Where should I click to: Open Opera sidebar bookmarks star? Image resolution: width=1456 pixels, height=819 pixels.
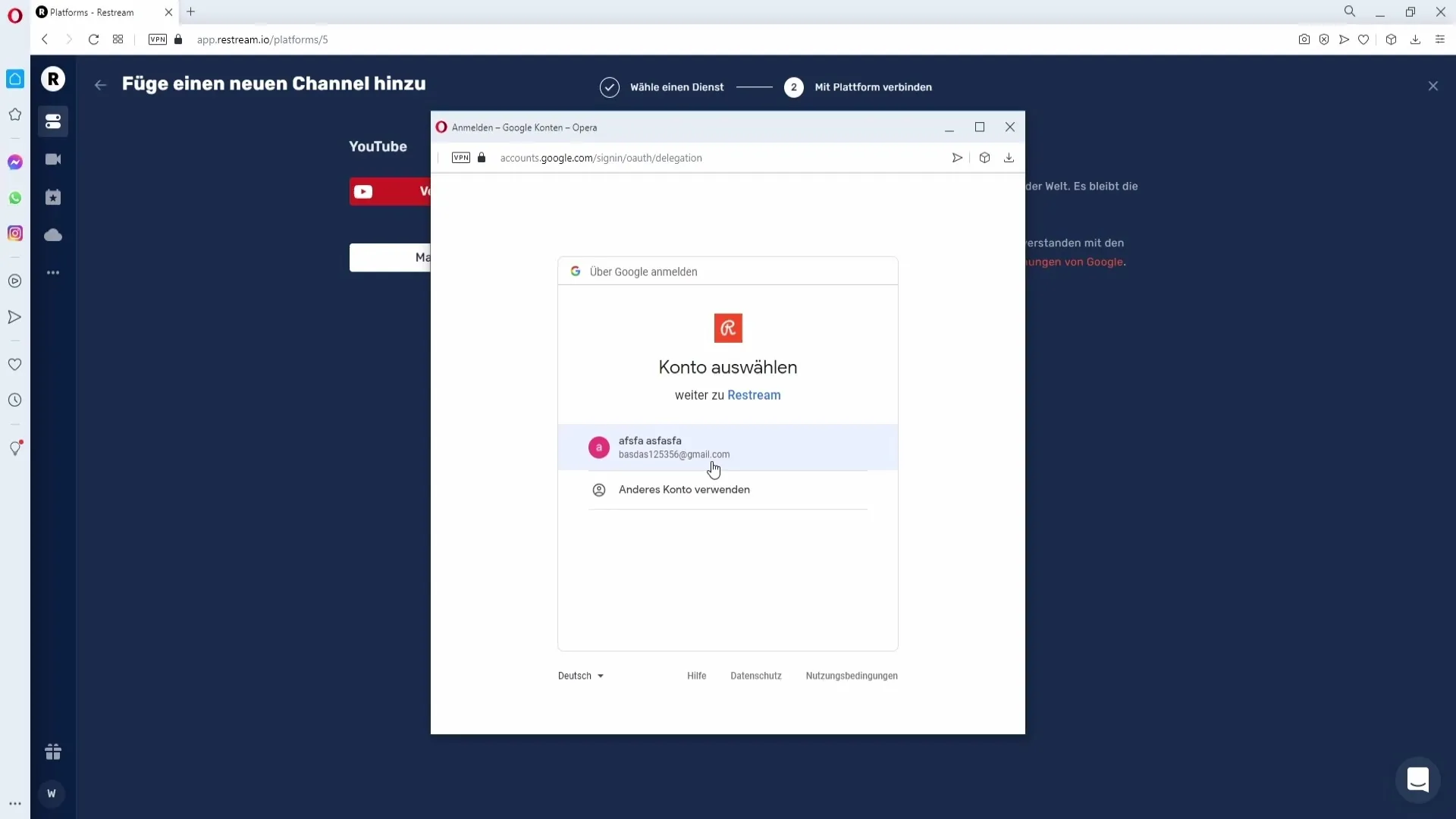tap(15, 115)
